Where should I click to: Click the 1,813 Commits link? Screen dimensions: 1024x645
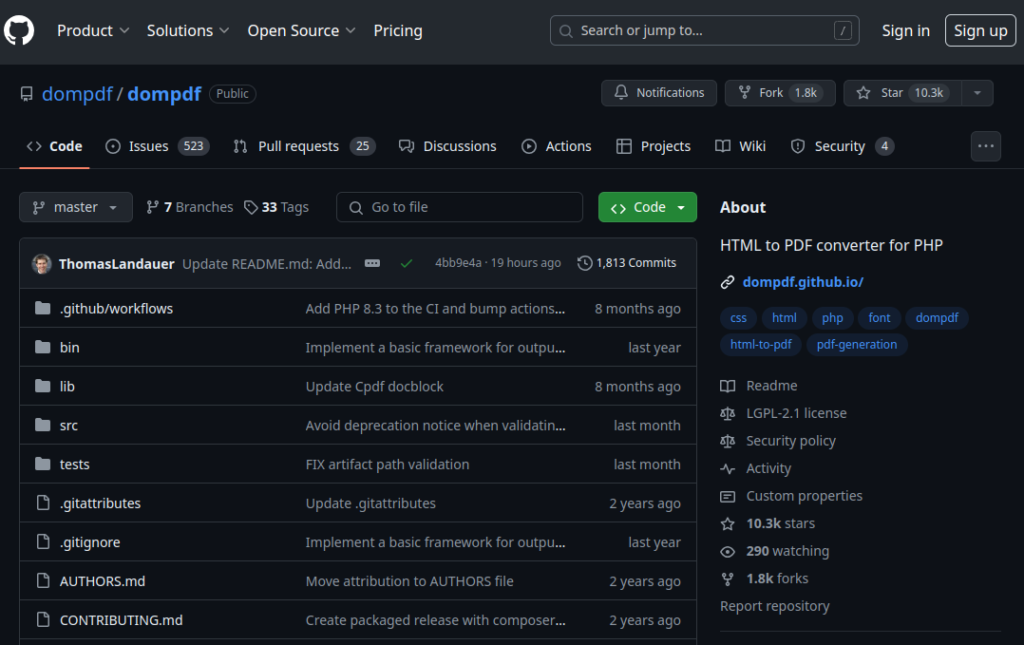(x=627, y=262)
